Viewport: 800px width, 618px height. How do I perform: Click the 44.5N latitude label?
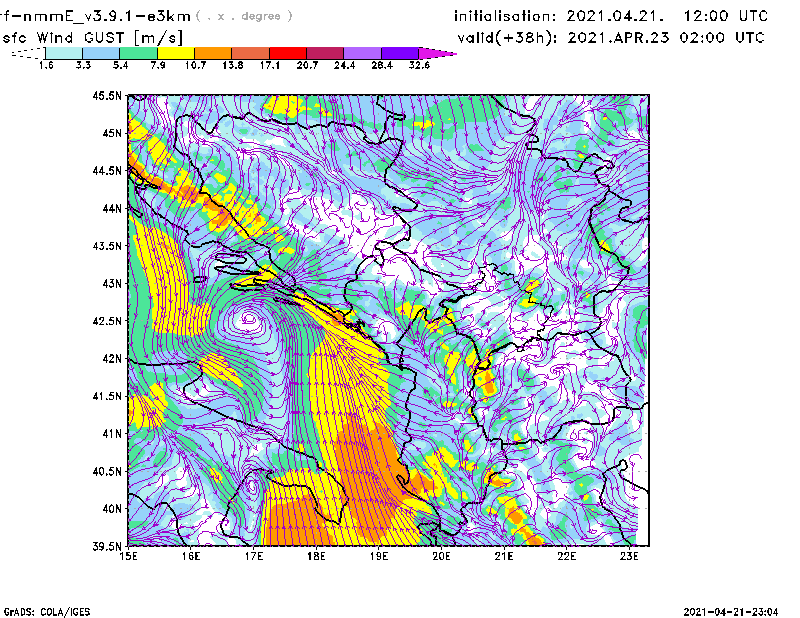click(107, 170)
